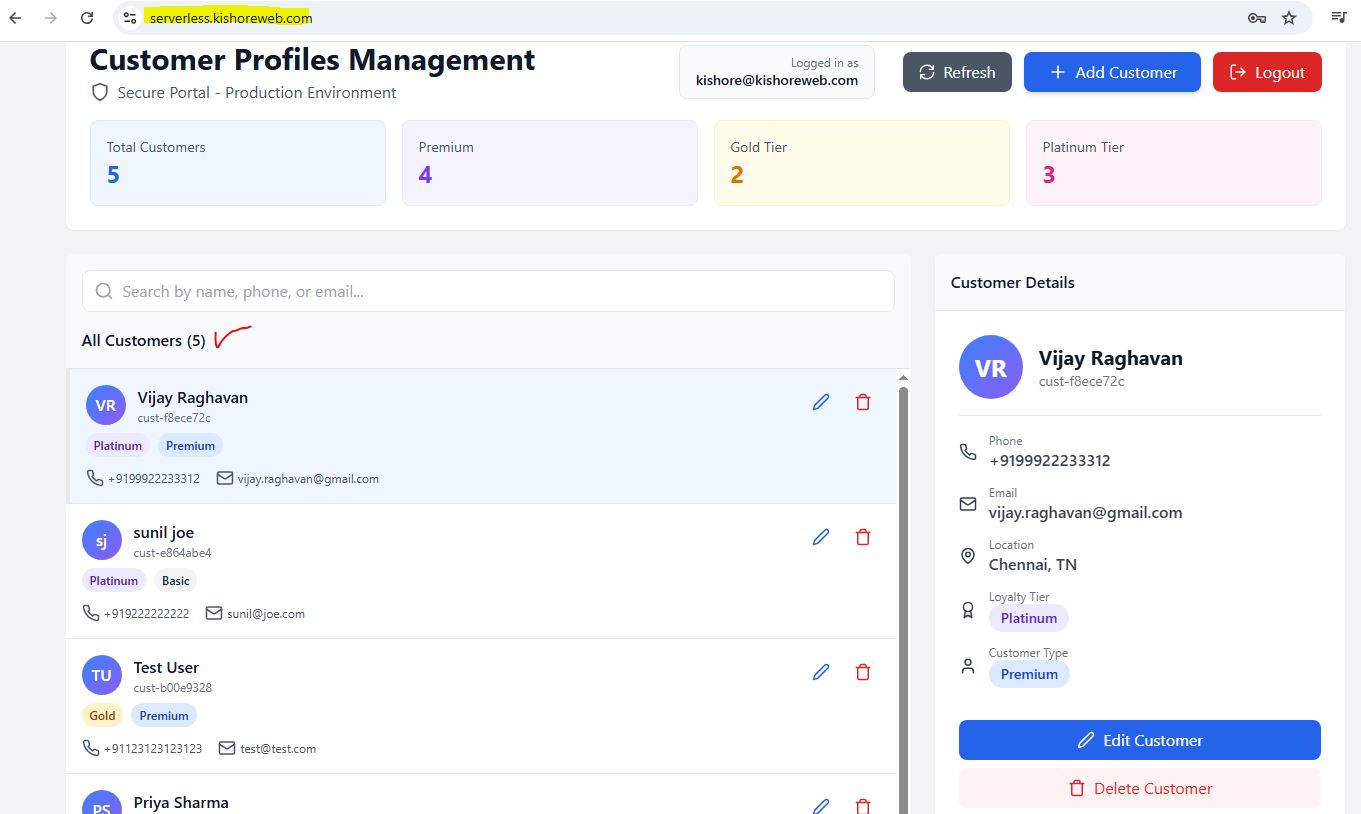Bookmark this page with star icon

1289,18
